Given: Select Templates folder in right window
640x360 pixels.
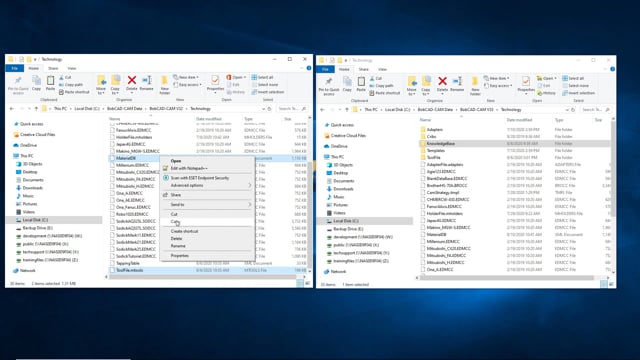Looking at the screenshot, I should 436,151.
